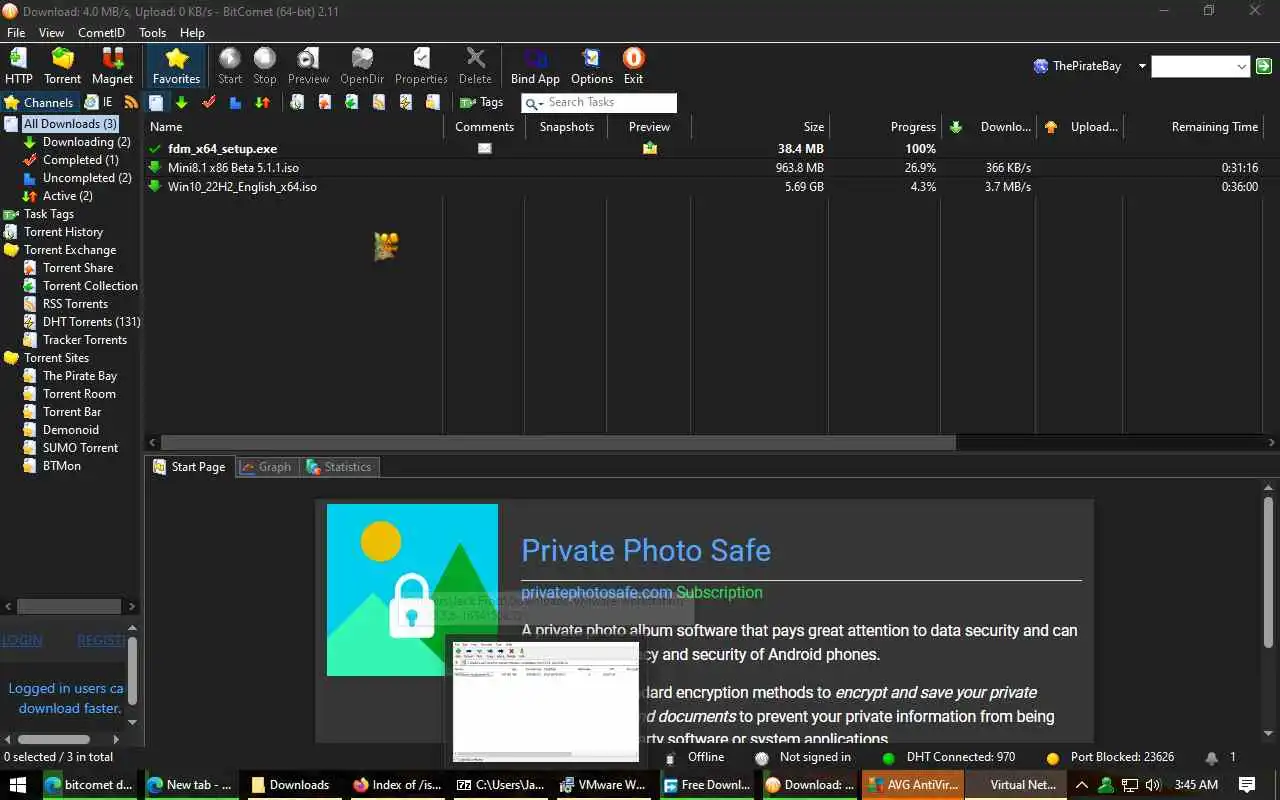The width and height of the screenshot is (1280, 800).
Task: Open the Search Tasks magnifier dropdown
Action: pyautogui.click(x=533, y=102)
